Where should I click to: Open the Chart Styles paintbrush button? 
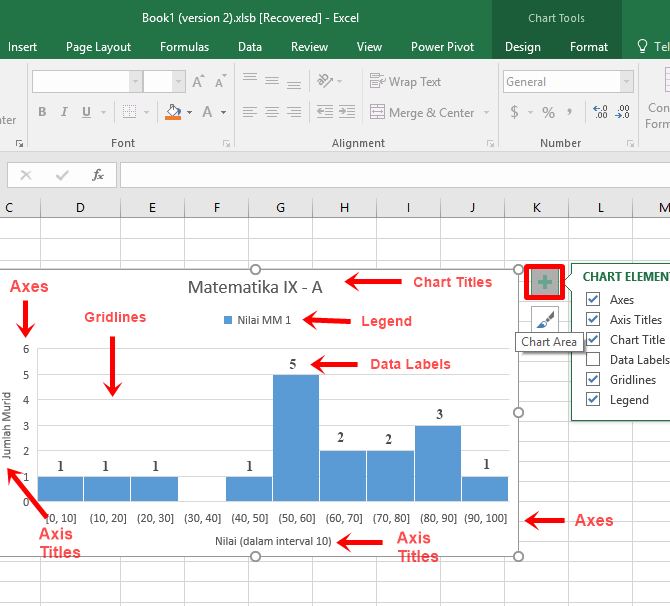[544, 320]
